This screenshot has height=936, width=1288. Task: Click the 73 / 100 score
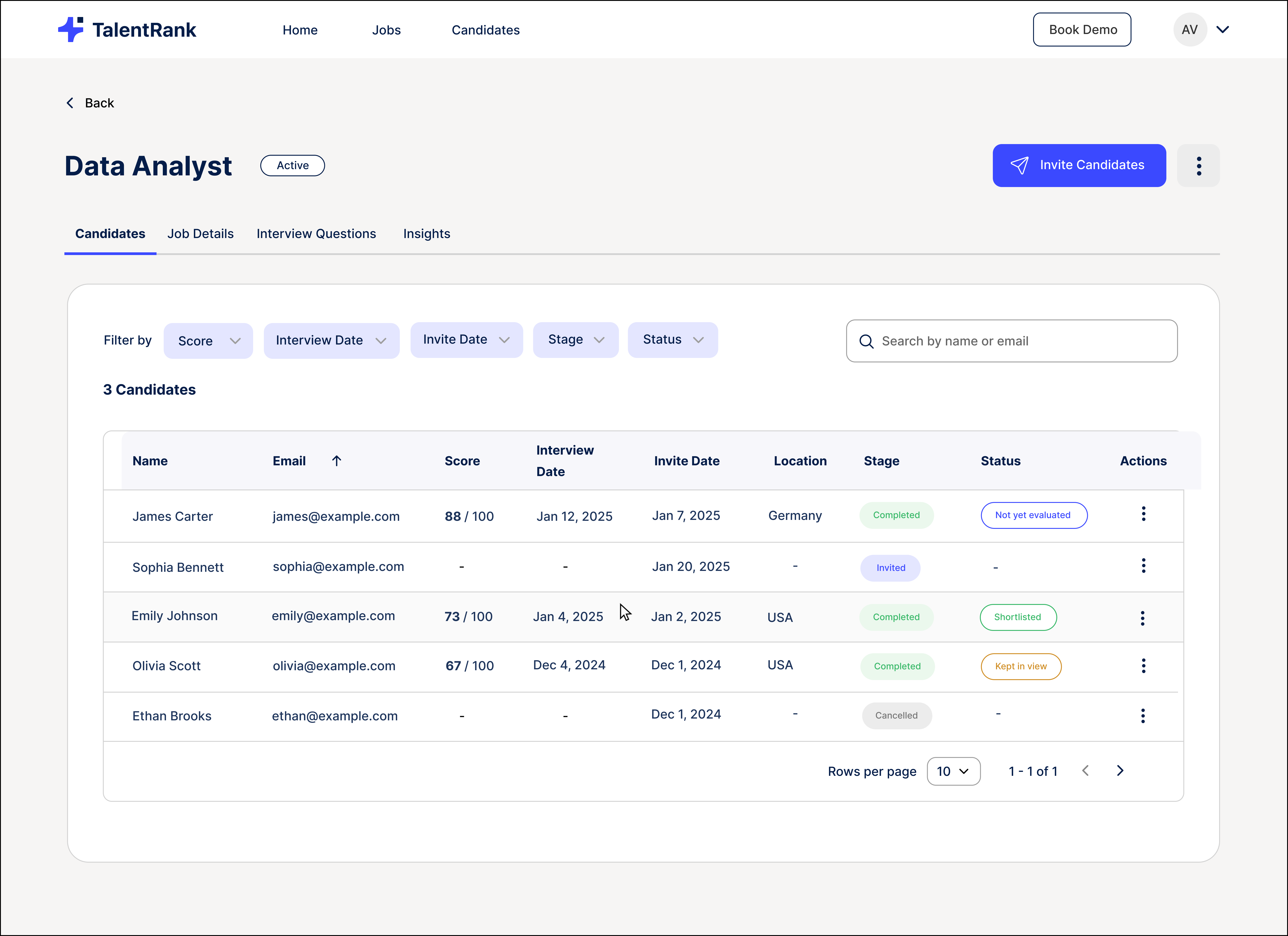click(468, 617)
